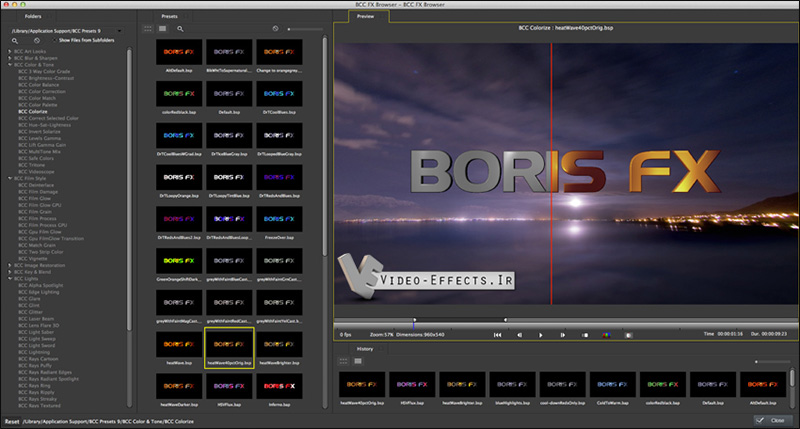The image size is (800, 429).
Task: Expand the BCC Image Restoration folder
Action: 10,265
